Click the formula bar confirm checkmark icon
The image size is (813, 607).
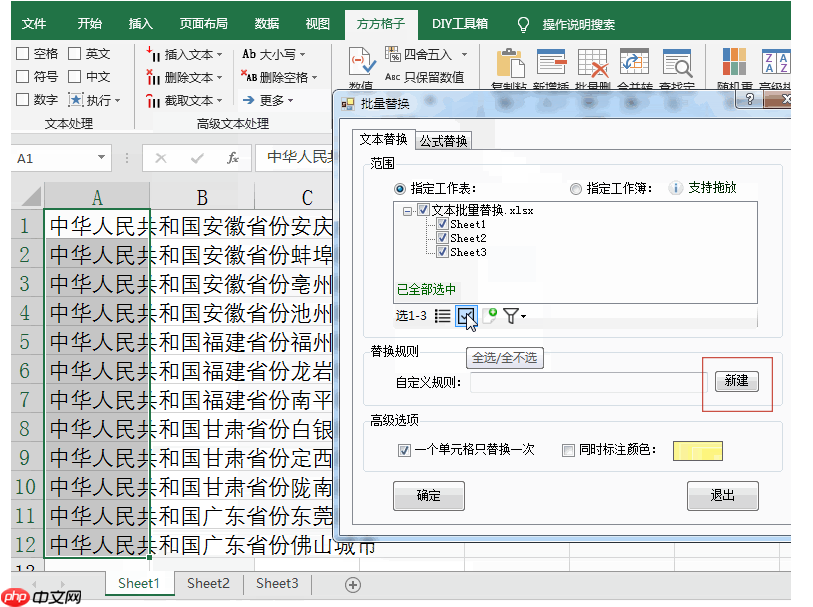pyautogui.click(x=197, y=158)
